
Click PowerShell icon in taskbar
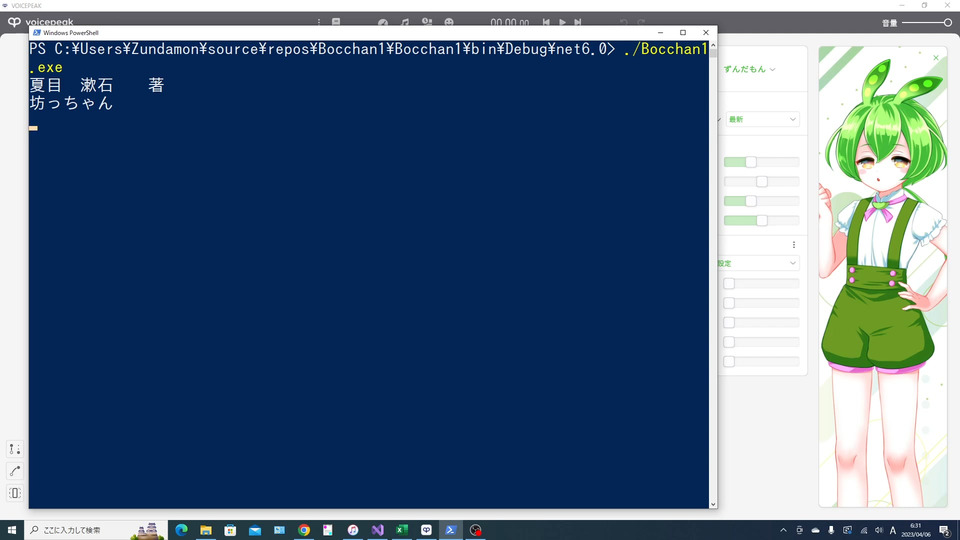point(451,530)
